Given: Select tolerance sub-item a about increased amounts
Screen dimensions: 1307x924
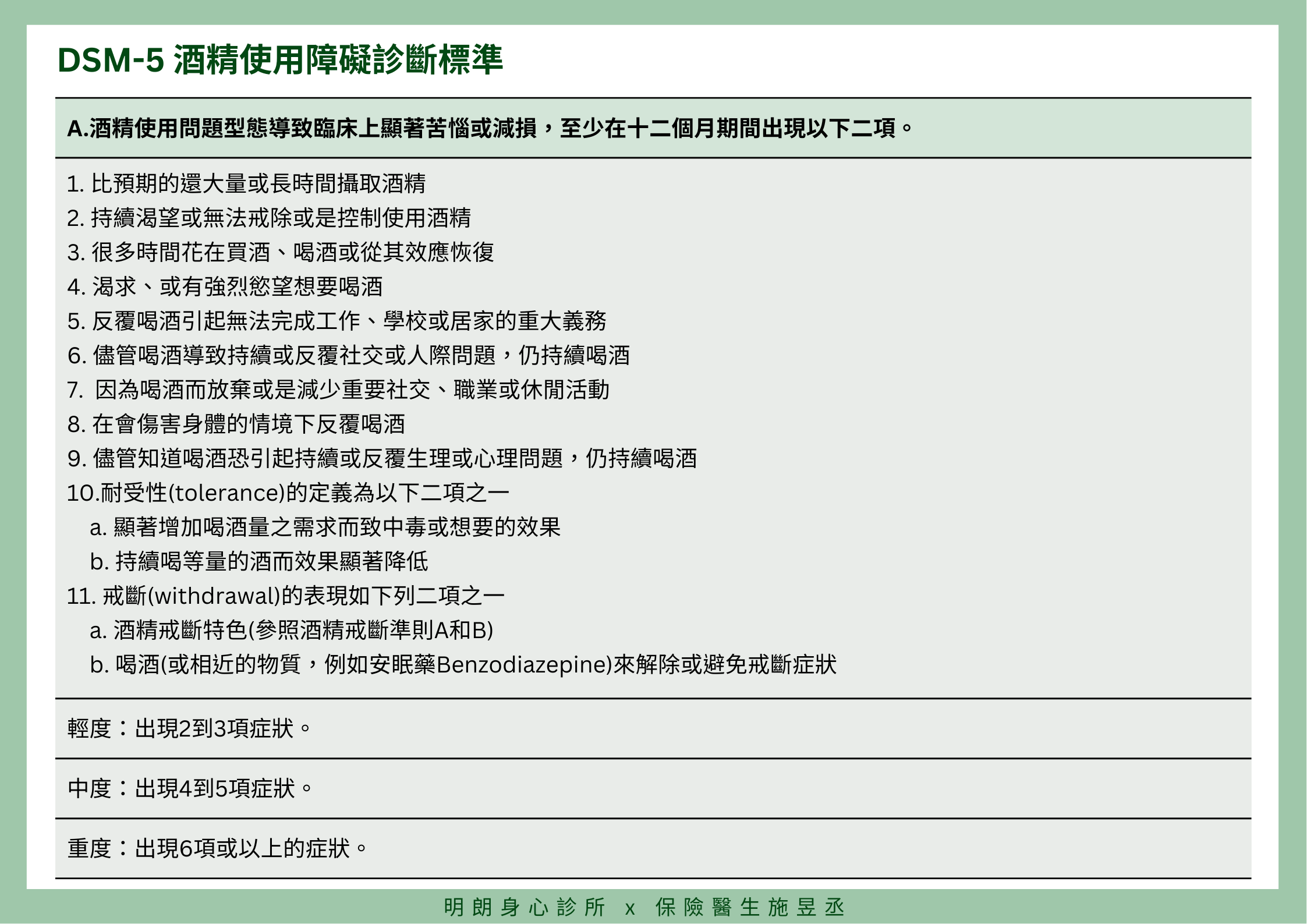Looking at the screenshot, I should 325,527.
